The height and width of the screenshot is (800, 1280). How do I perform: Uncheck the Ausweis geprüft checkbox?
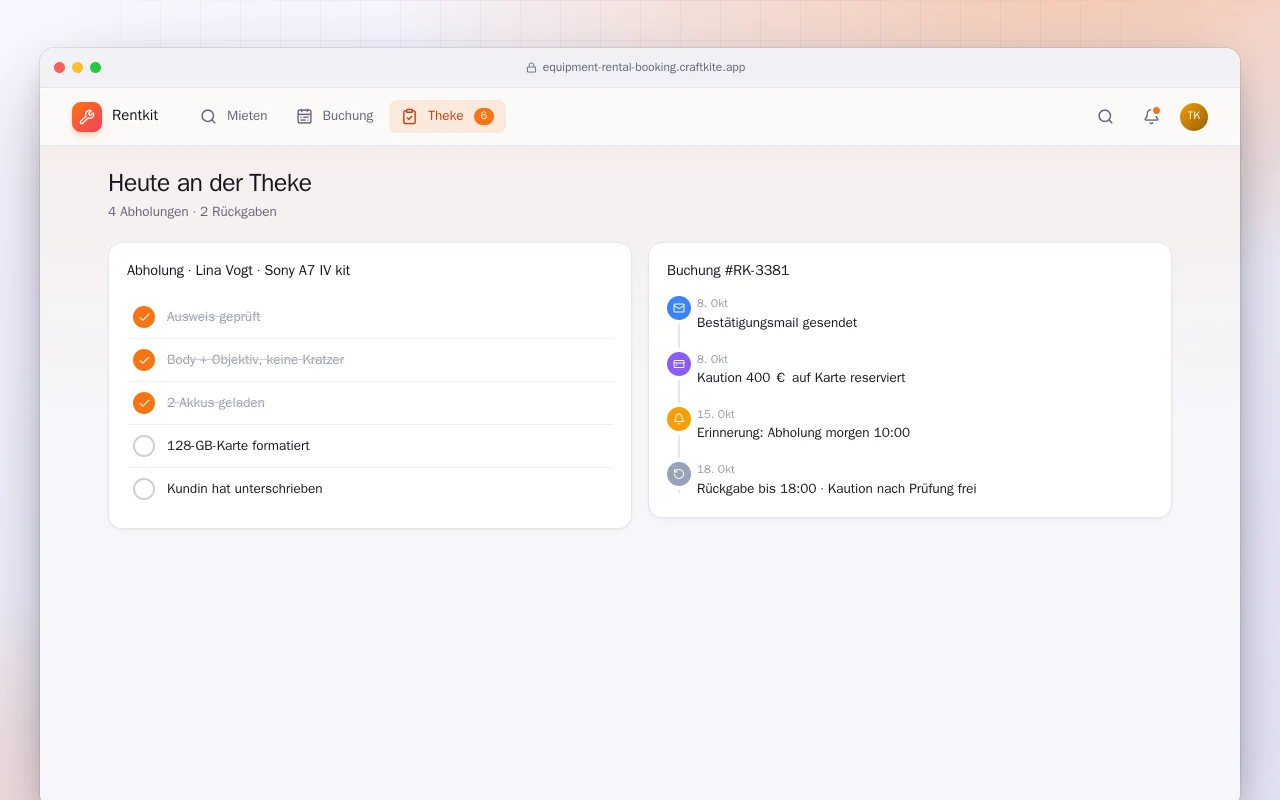coord(144,317)
